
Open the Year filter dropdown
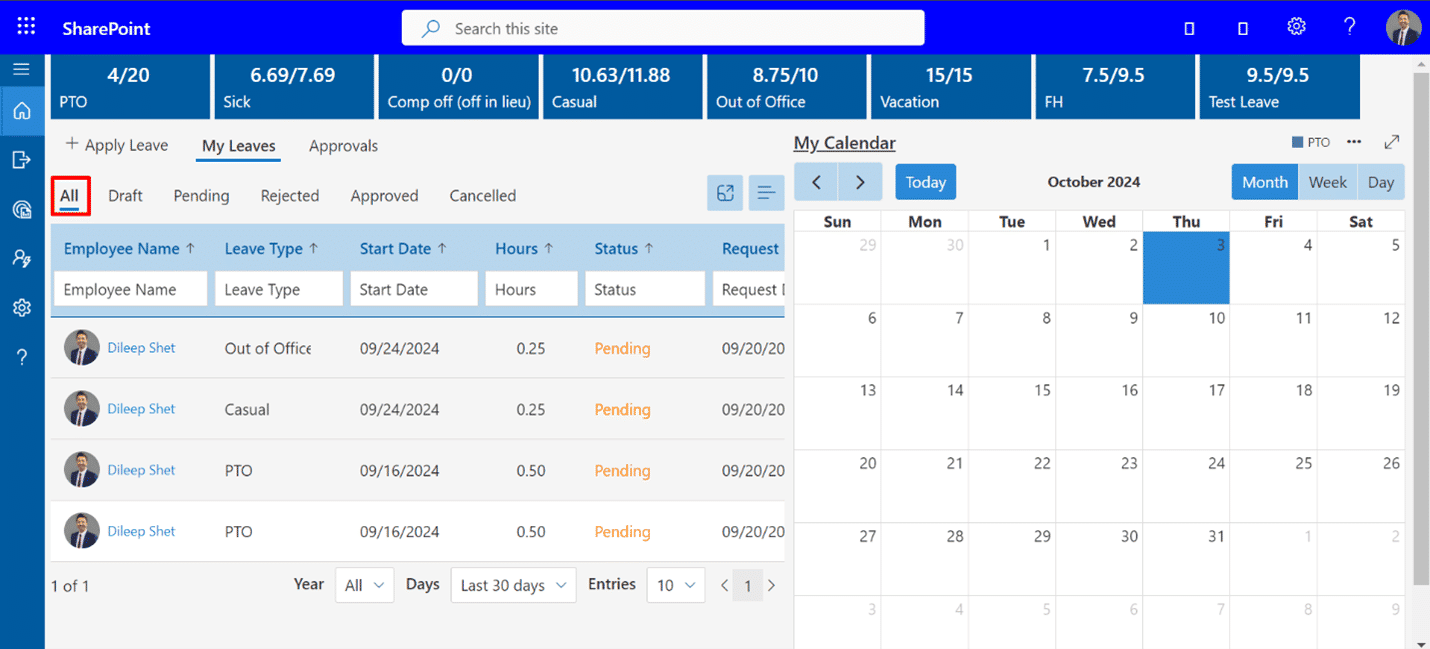(364, 585)
